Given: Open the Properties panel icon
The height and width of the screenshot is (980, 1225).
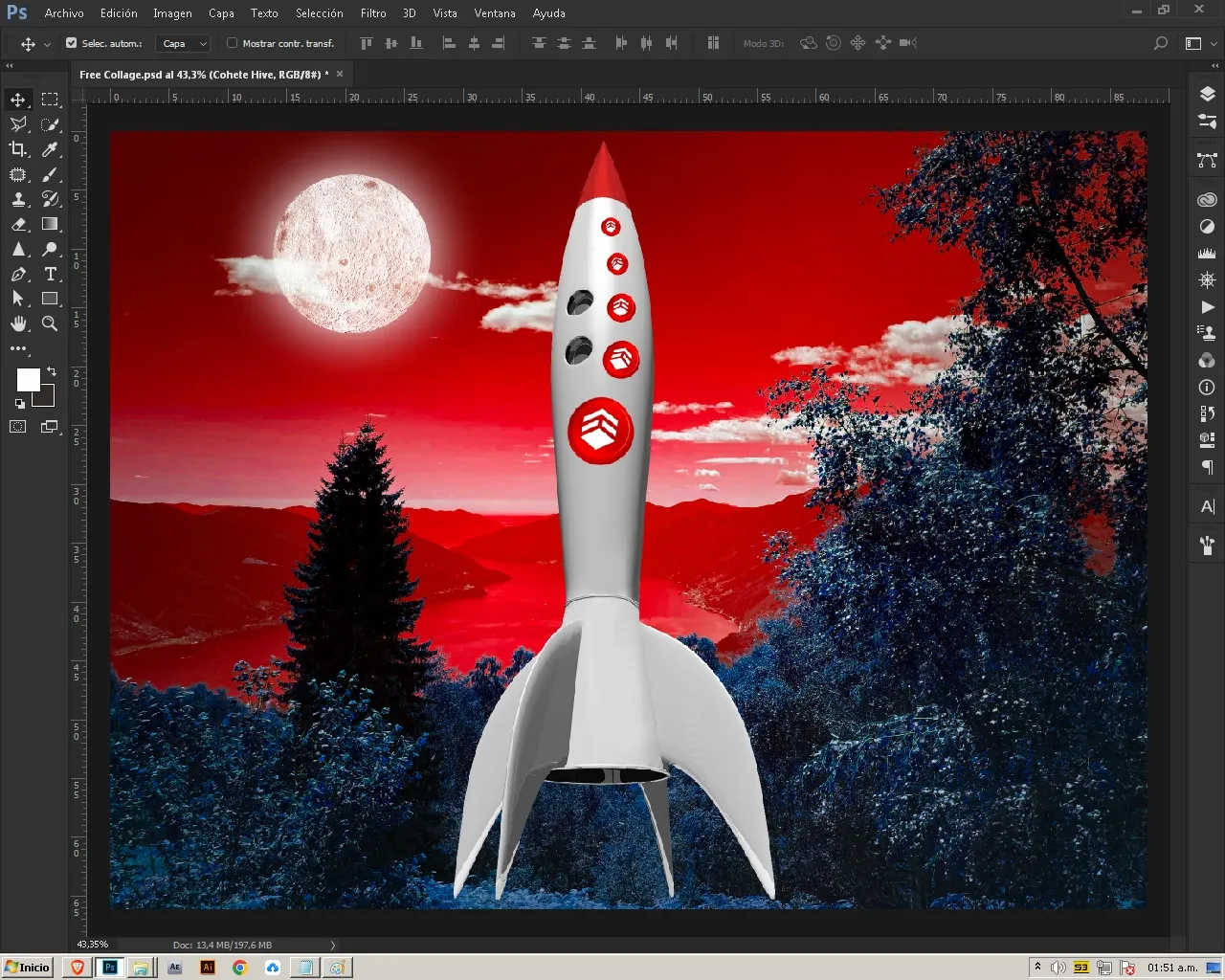Looking at the screenshot, I should 1207,121.
